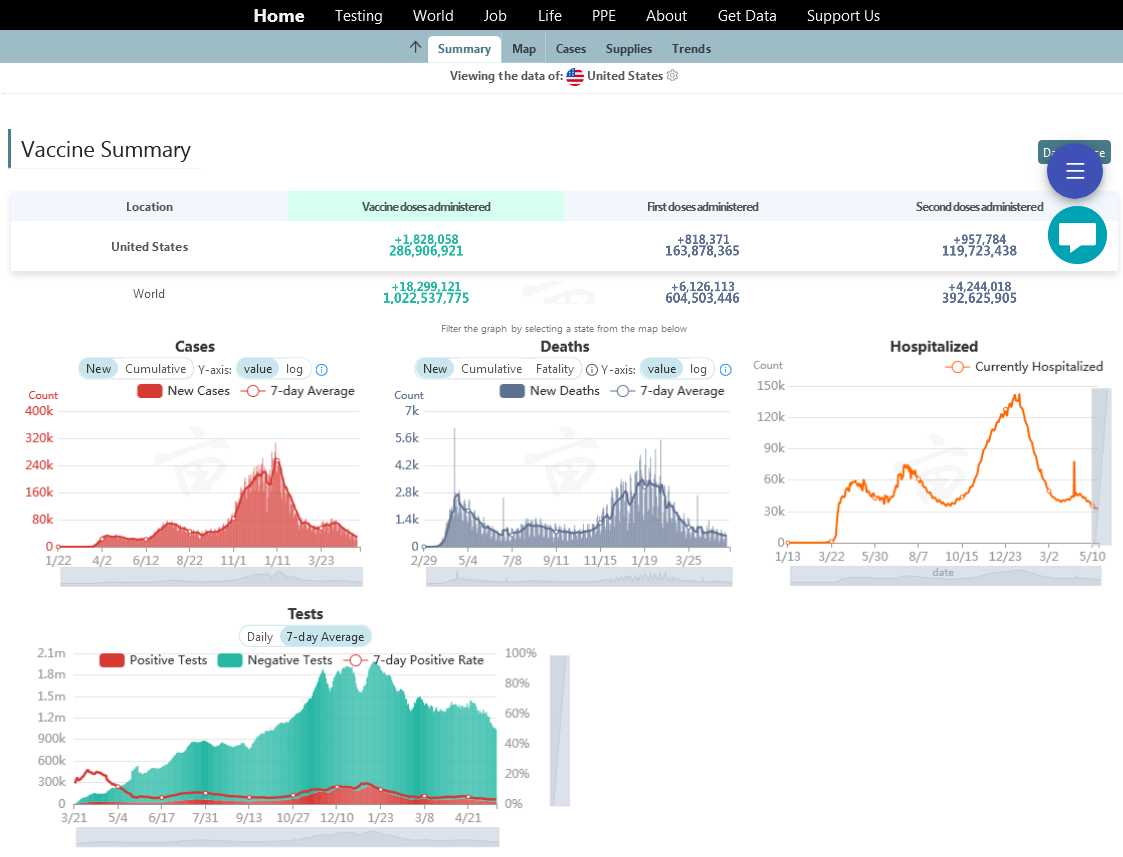Screen dimensions: 1123x857
Task: Click the info icon beside Deaths Y-axis log
Action: point(726,370)
